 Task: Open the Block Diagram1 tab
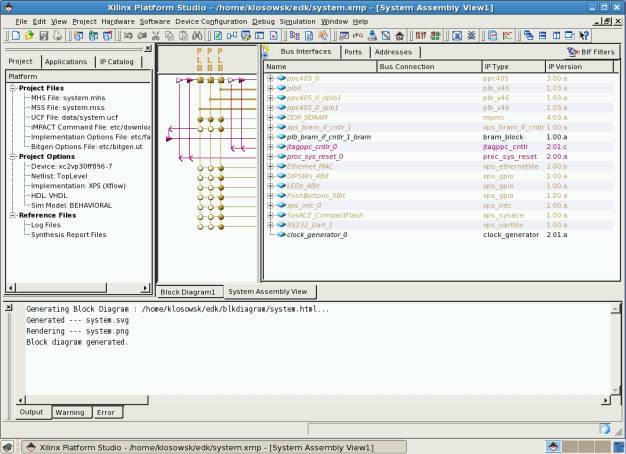[188, 292]
